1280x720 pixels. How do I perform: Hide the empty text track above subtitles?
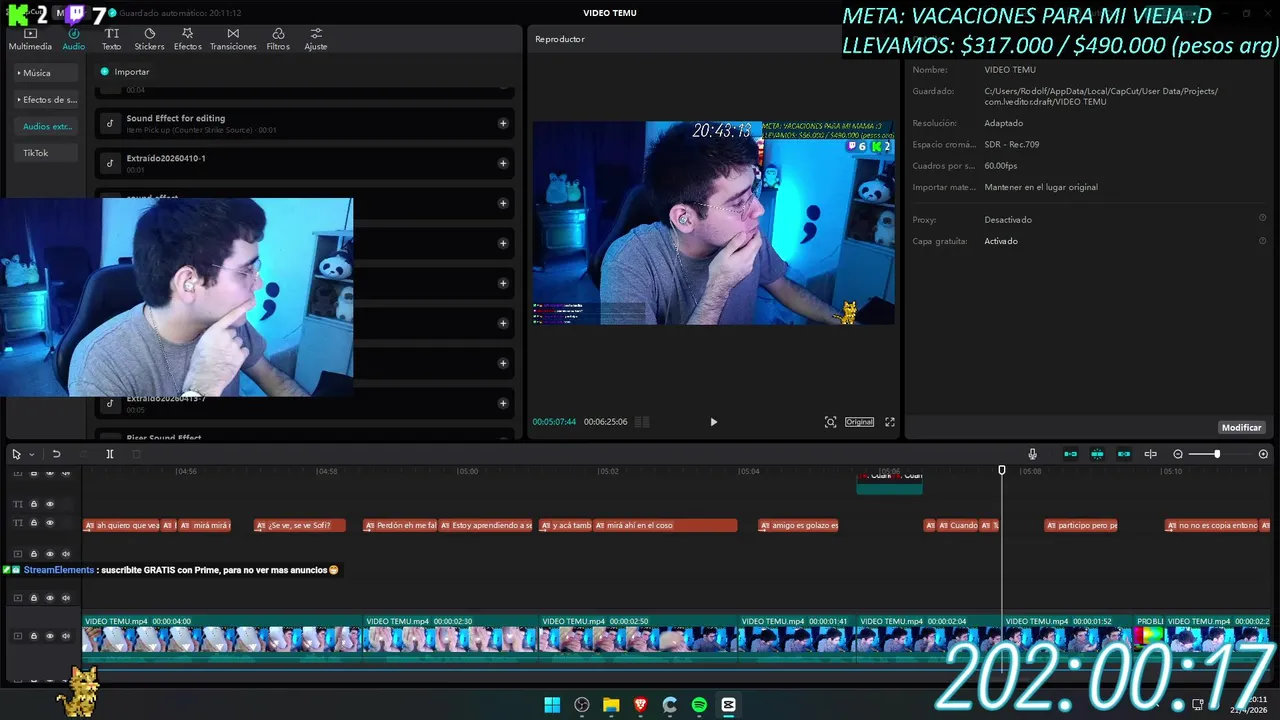click(x=49, y=504)
